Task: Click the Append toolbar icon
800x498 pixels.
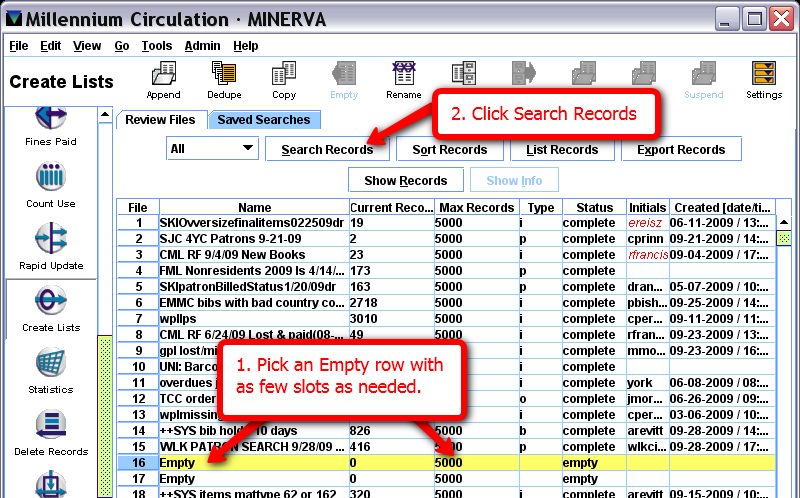Action: [163, 79]
